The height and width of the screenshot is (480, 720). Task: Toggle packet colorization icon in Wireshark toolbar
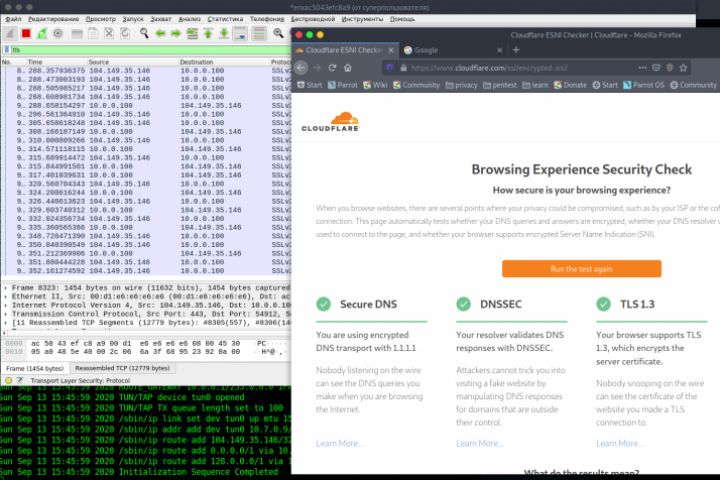(x=259, y=34)
